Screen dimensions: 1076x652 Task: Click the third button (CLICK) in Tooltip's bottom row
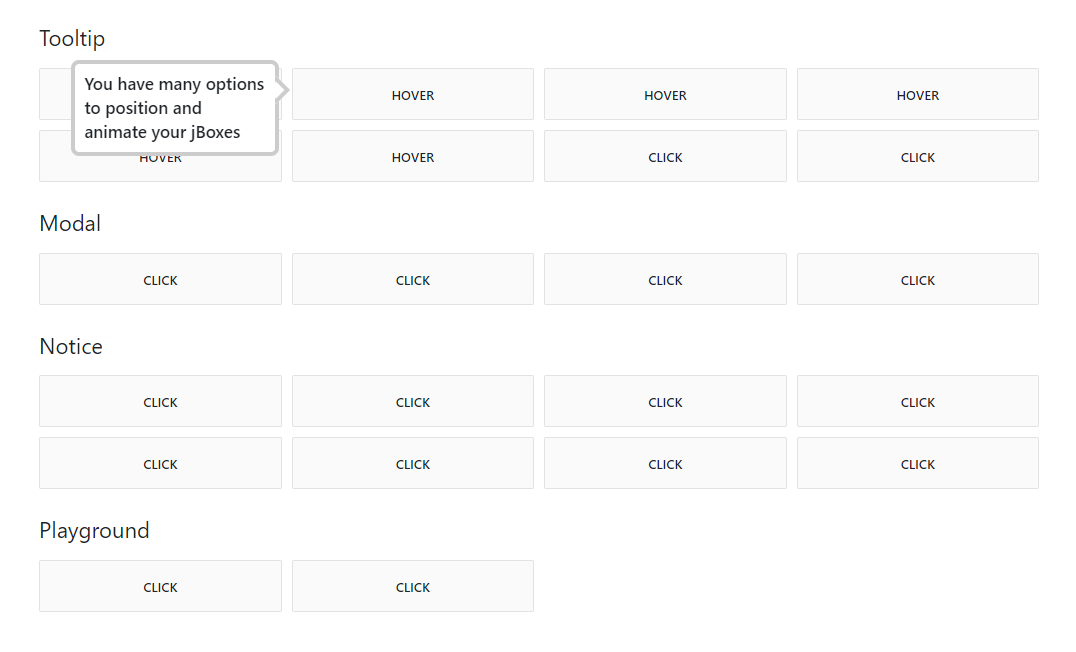tap(665, 156)
